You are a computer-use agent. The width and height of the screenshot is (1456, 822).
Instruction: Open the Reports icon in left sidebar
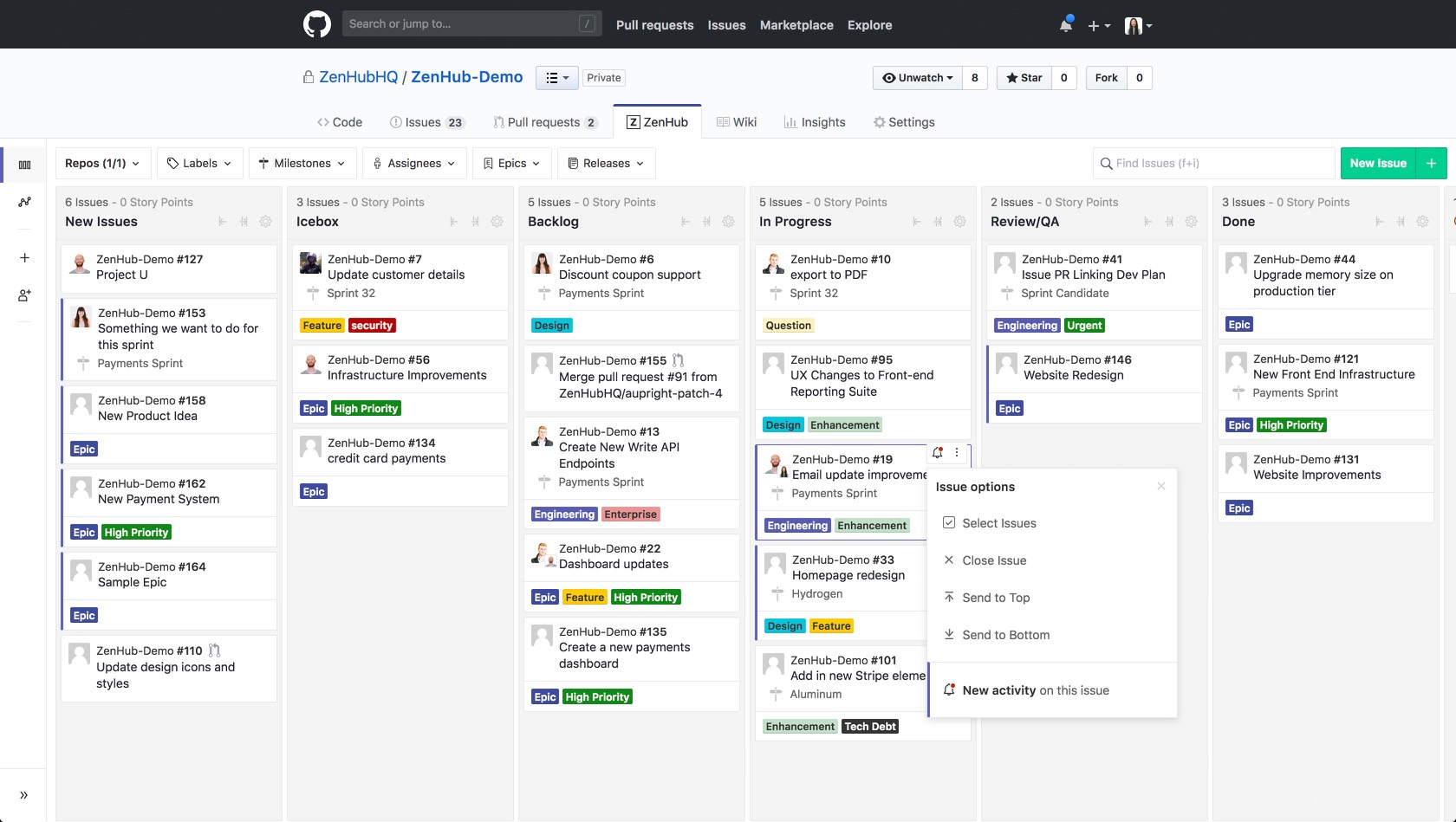(24, 203)
